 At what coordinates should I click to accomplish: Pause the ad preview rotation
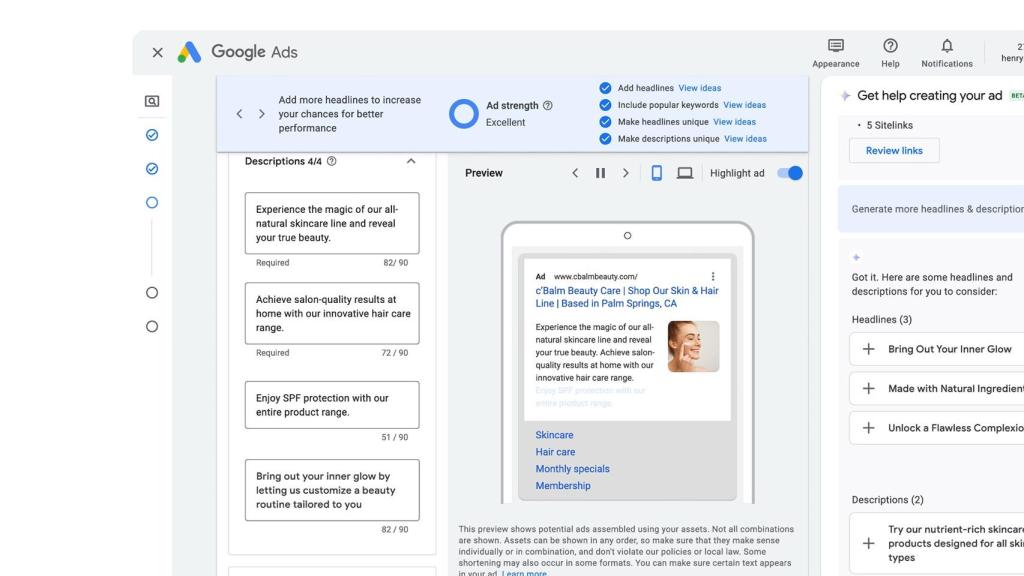[600, 173]
